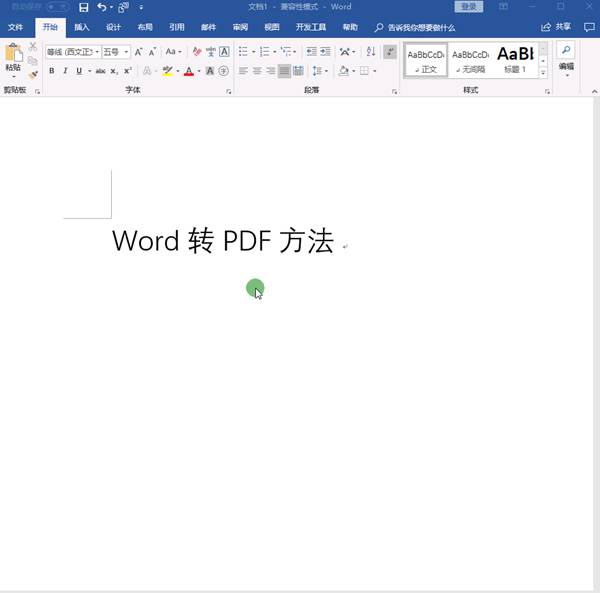Decrease font size with the smaller A icon

tap(152, 52)
